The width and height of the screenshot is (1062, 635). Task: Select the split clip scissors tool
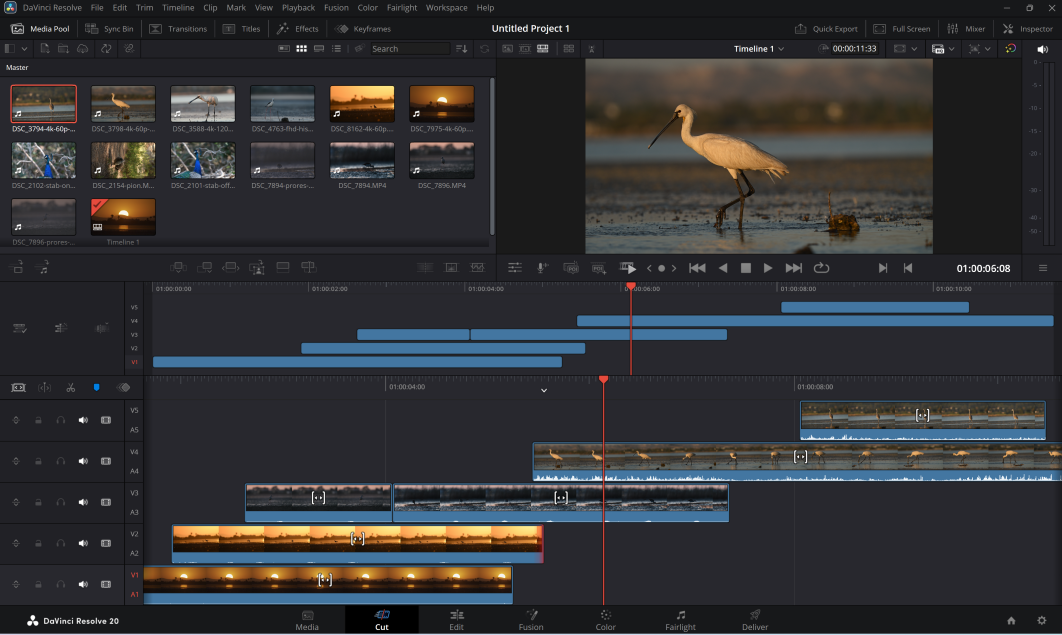(x=70, y=387)
